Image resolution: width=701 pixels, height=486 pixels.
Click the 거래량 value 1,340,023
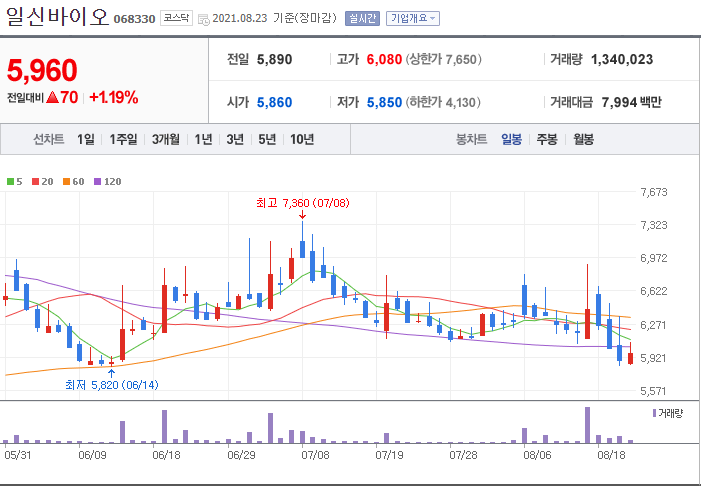click(622, 59)
